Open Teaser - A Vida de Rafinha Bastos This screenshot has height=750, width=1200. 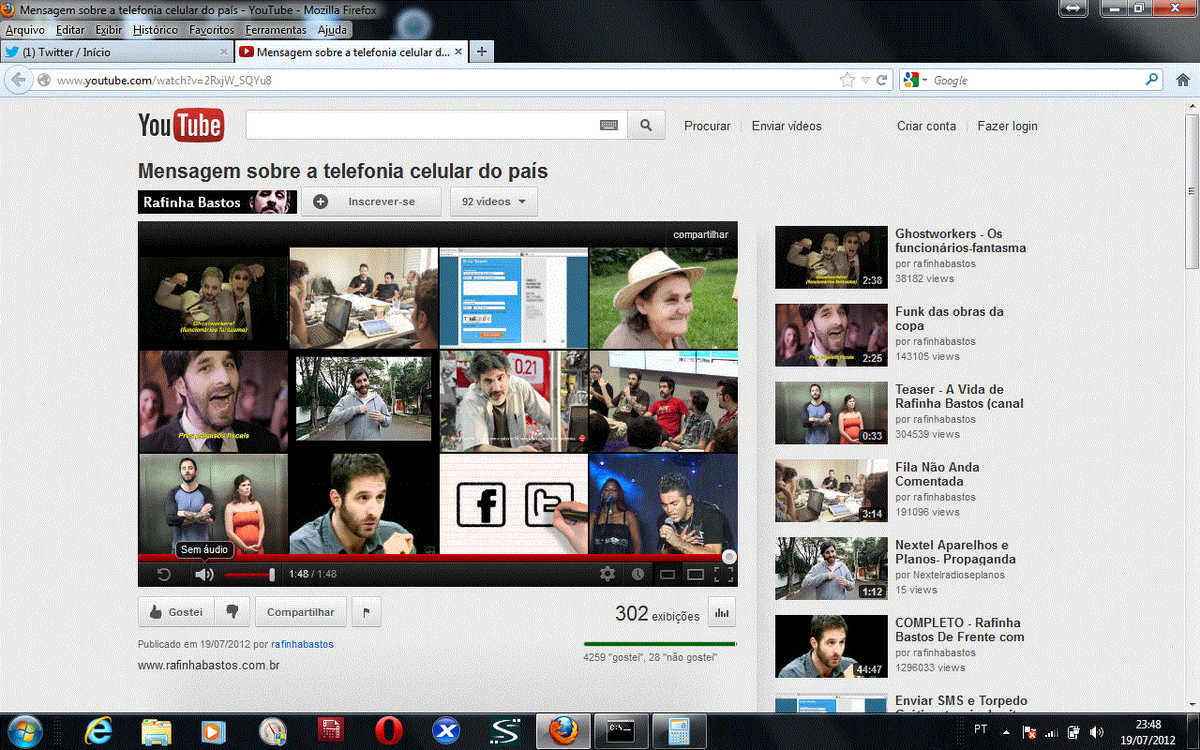click(831, 413)
